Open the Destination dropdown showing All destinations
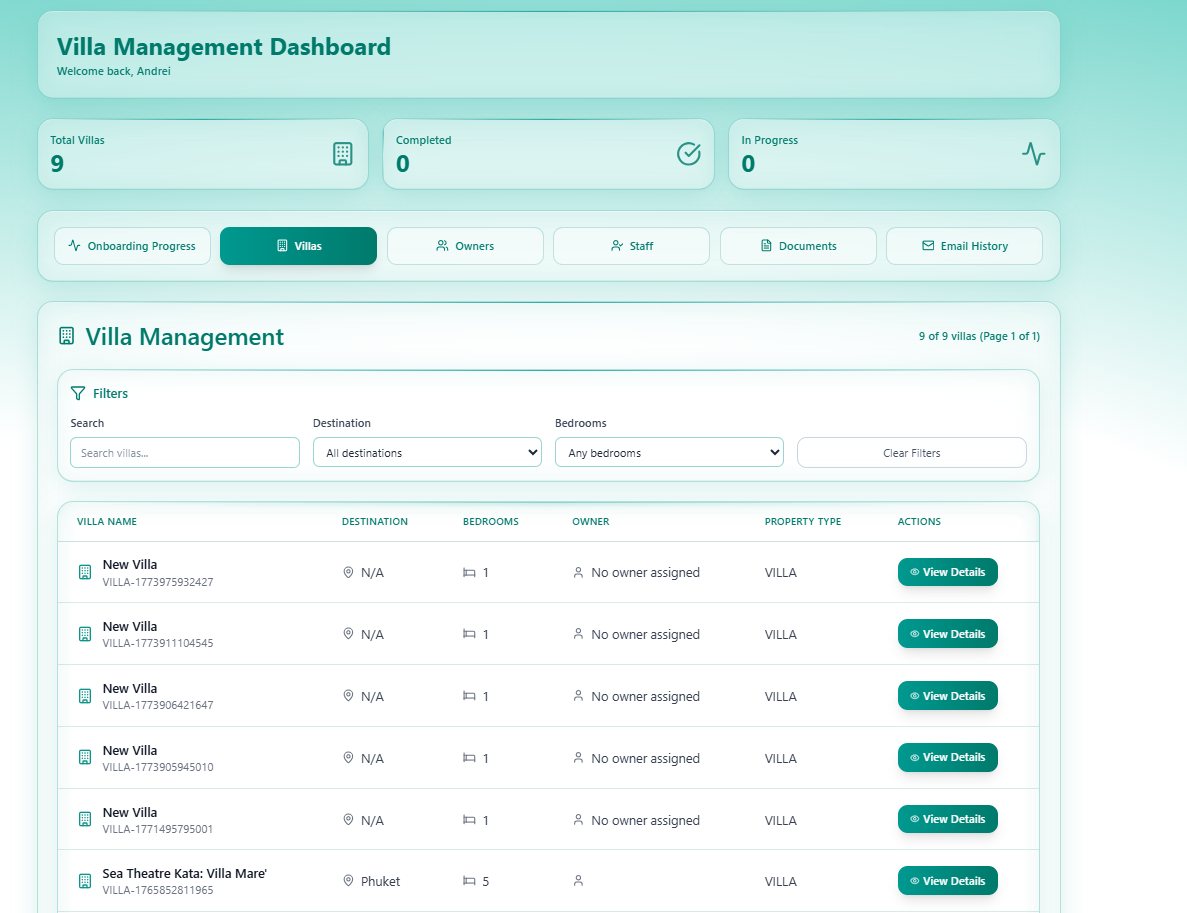 coord(427,452)
